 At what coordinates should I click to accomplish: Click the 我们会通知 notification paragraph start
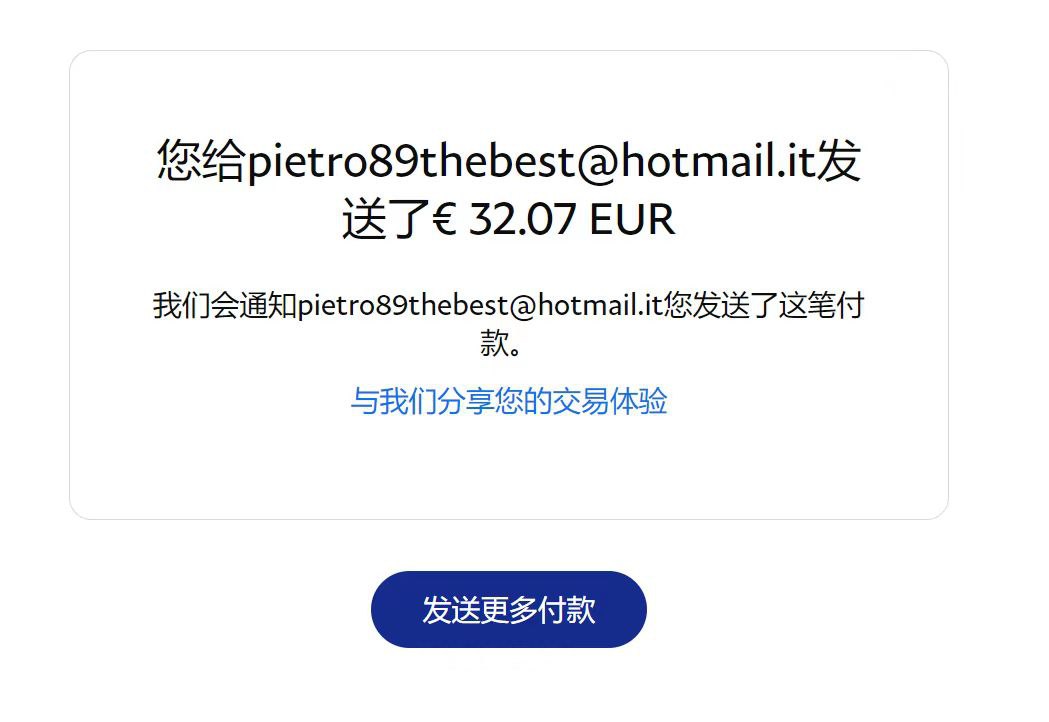coord(225,305)
